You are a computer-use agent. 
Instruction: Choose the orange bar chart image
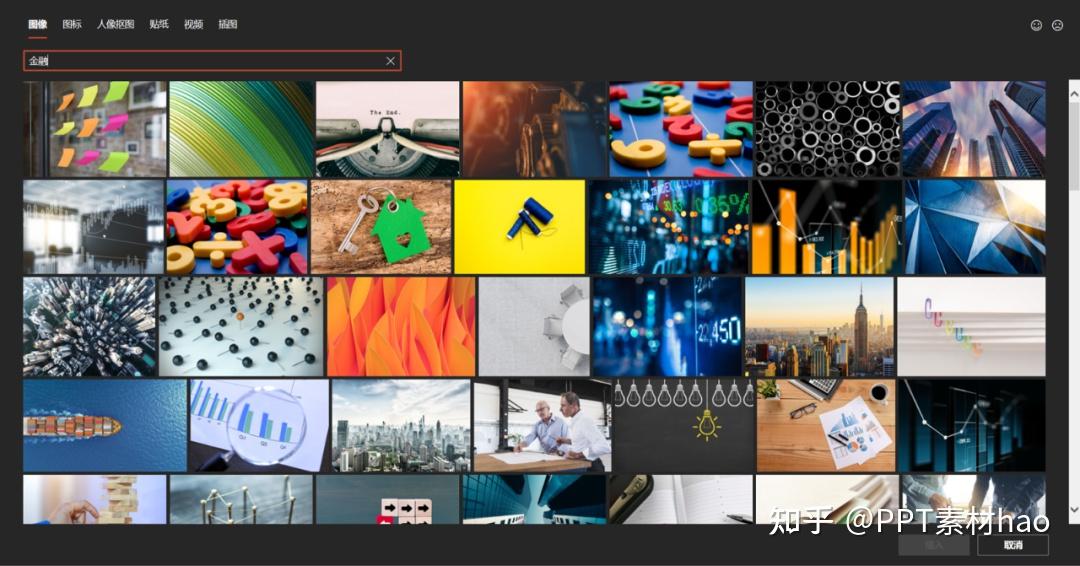coord(827,227)
